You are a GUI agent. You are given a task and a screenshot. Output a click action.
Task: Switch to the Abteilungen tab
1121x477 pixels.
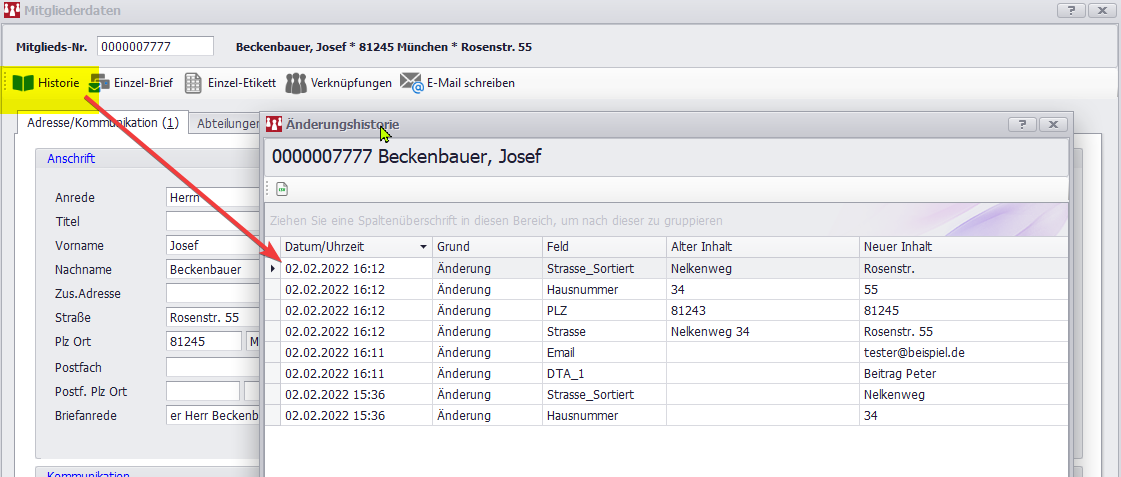(x=226, y=123)
